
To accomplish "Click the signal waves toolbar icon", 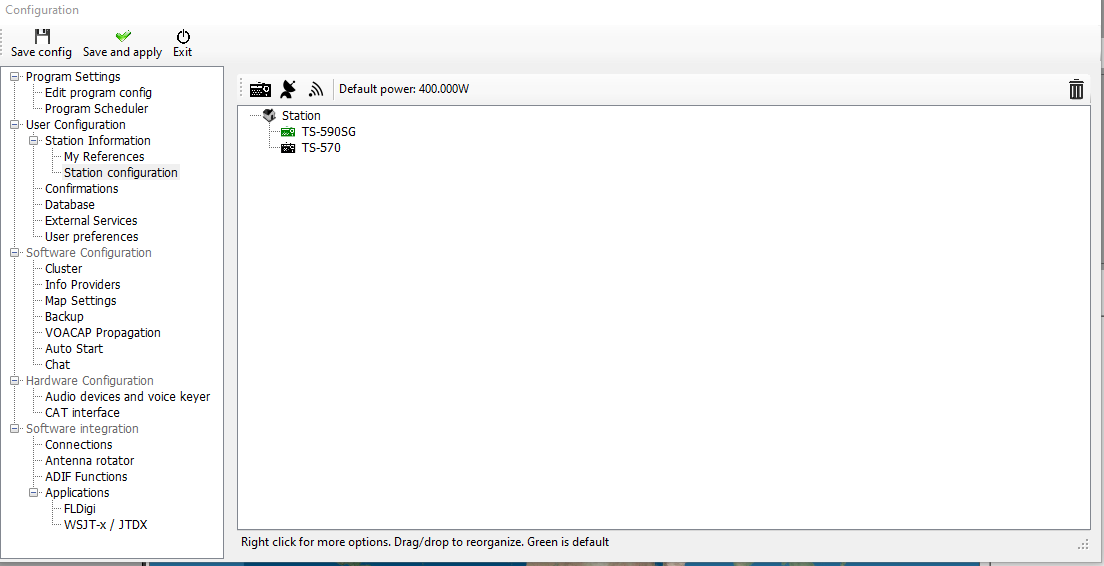I will tap(315, 89).
